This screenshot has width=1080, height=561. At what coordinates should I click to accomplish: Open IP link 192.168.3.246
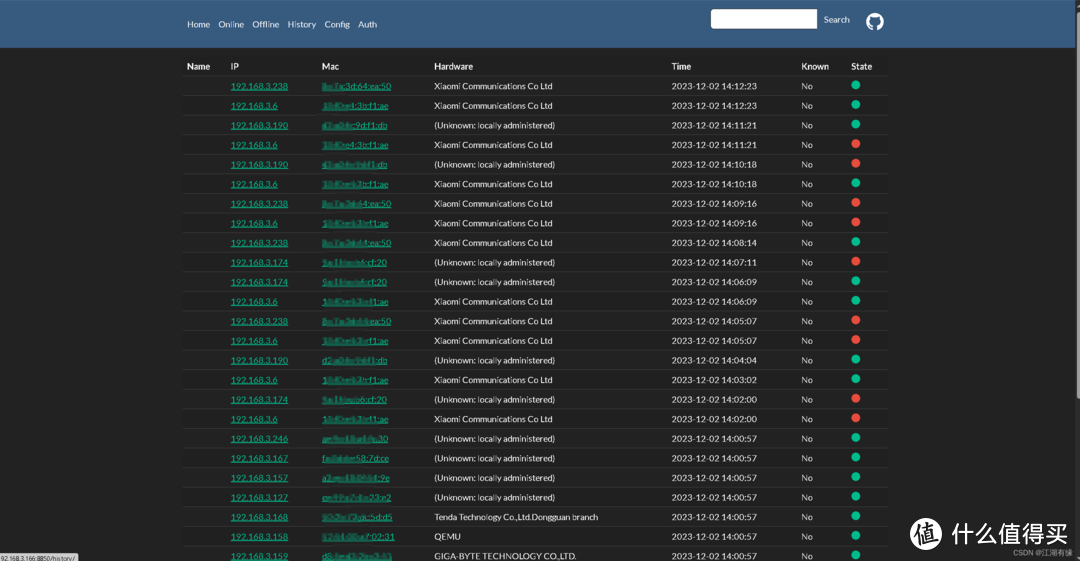pos(259,438)
